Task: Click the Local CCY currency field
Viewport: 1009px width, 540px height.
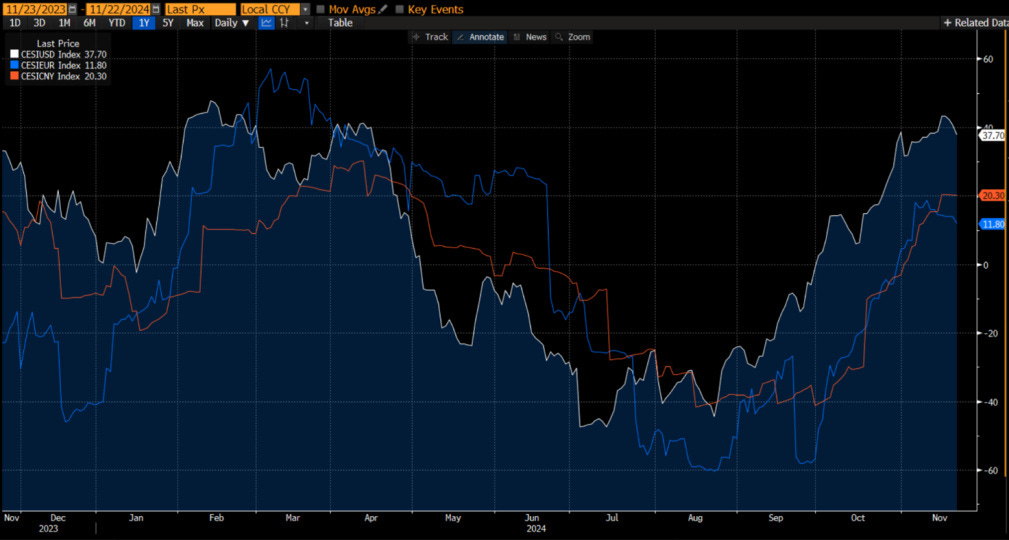Action: click(270, 10)
